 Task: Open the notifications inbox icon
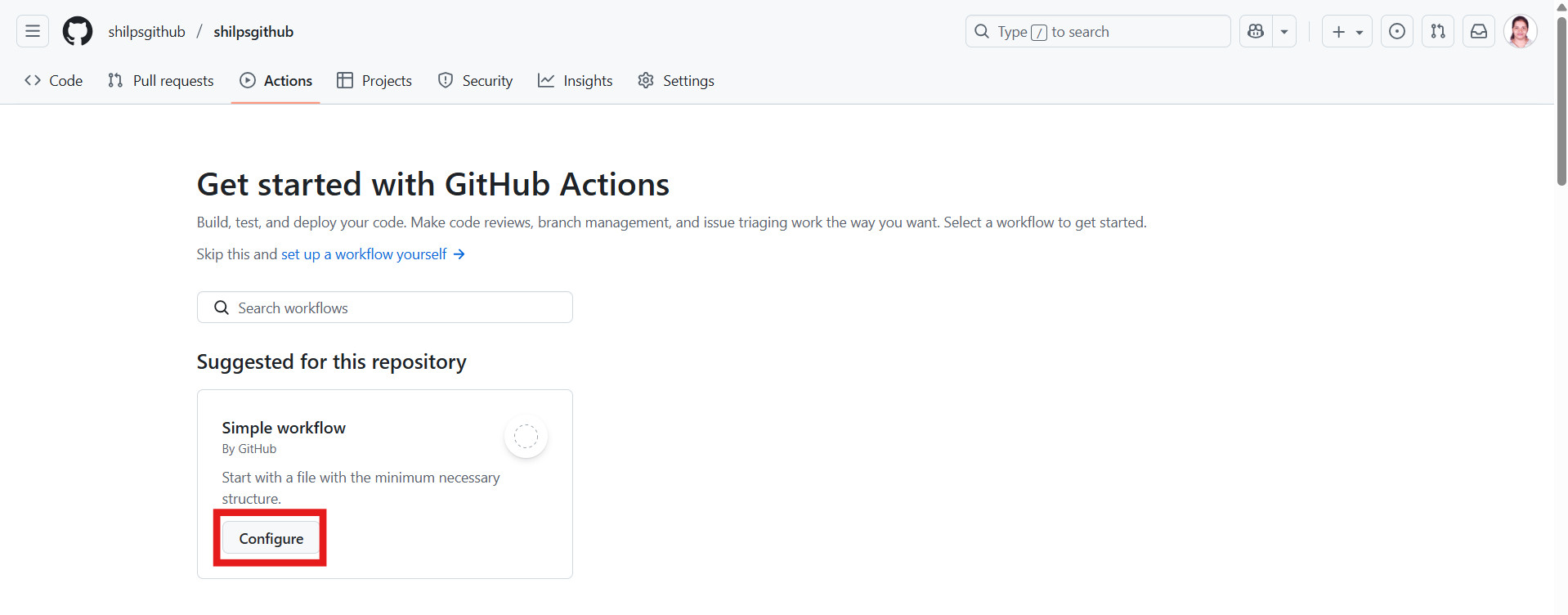1479,32
